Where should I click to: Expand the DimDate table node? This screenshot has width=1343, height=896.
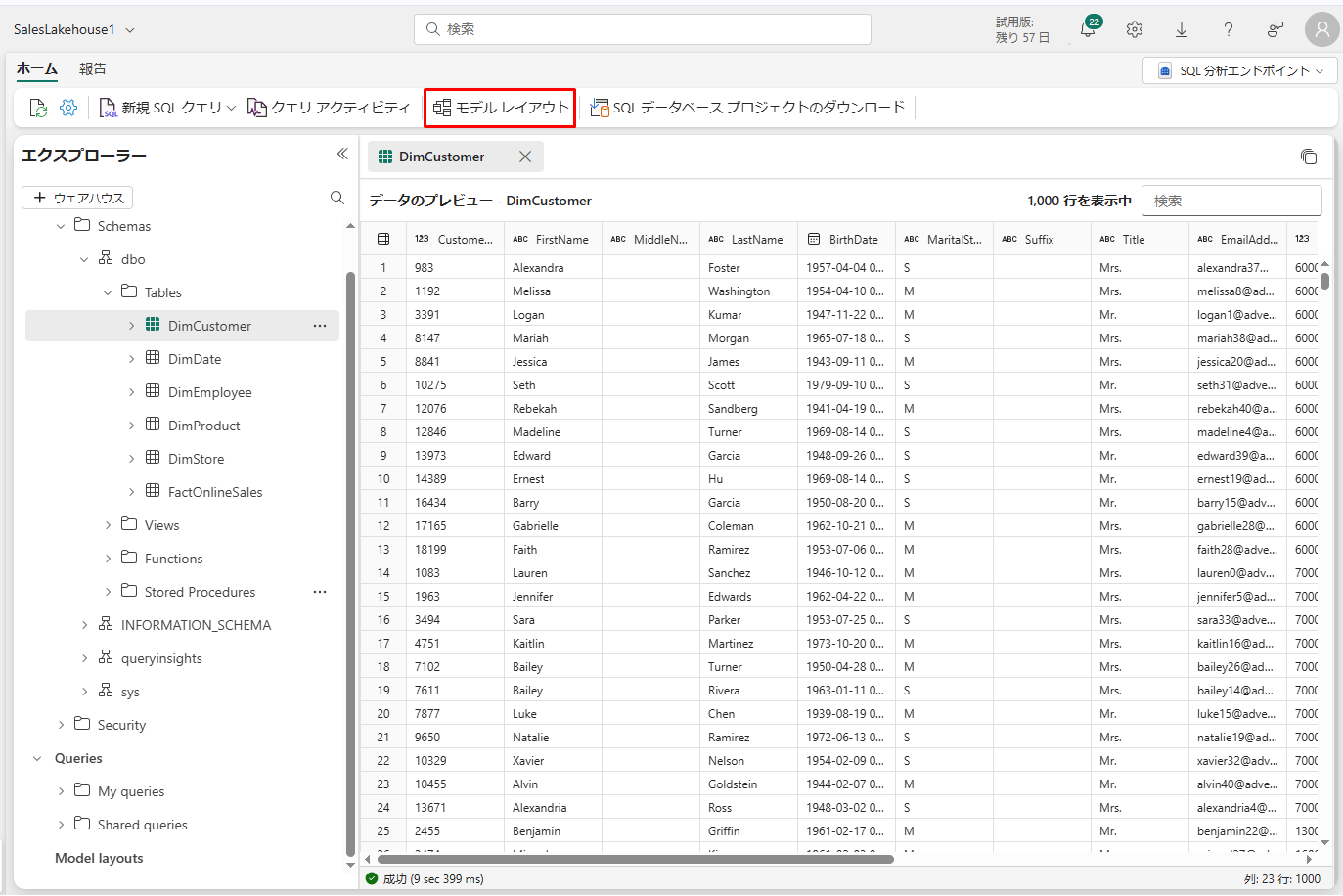(132, 359)
